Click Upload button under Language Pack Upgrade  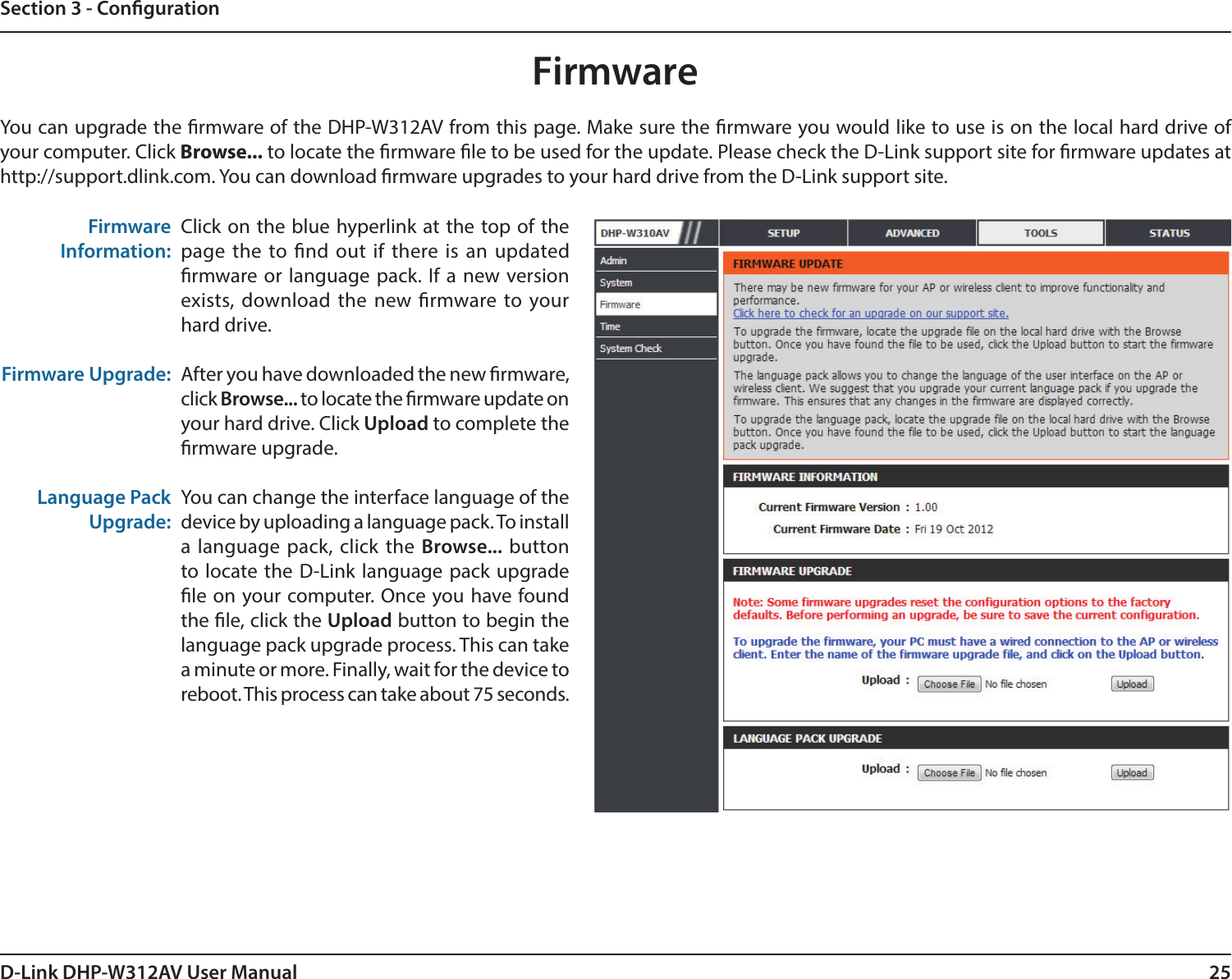(x=1132, y=773)
